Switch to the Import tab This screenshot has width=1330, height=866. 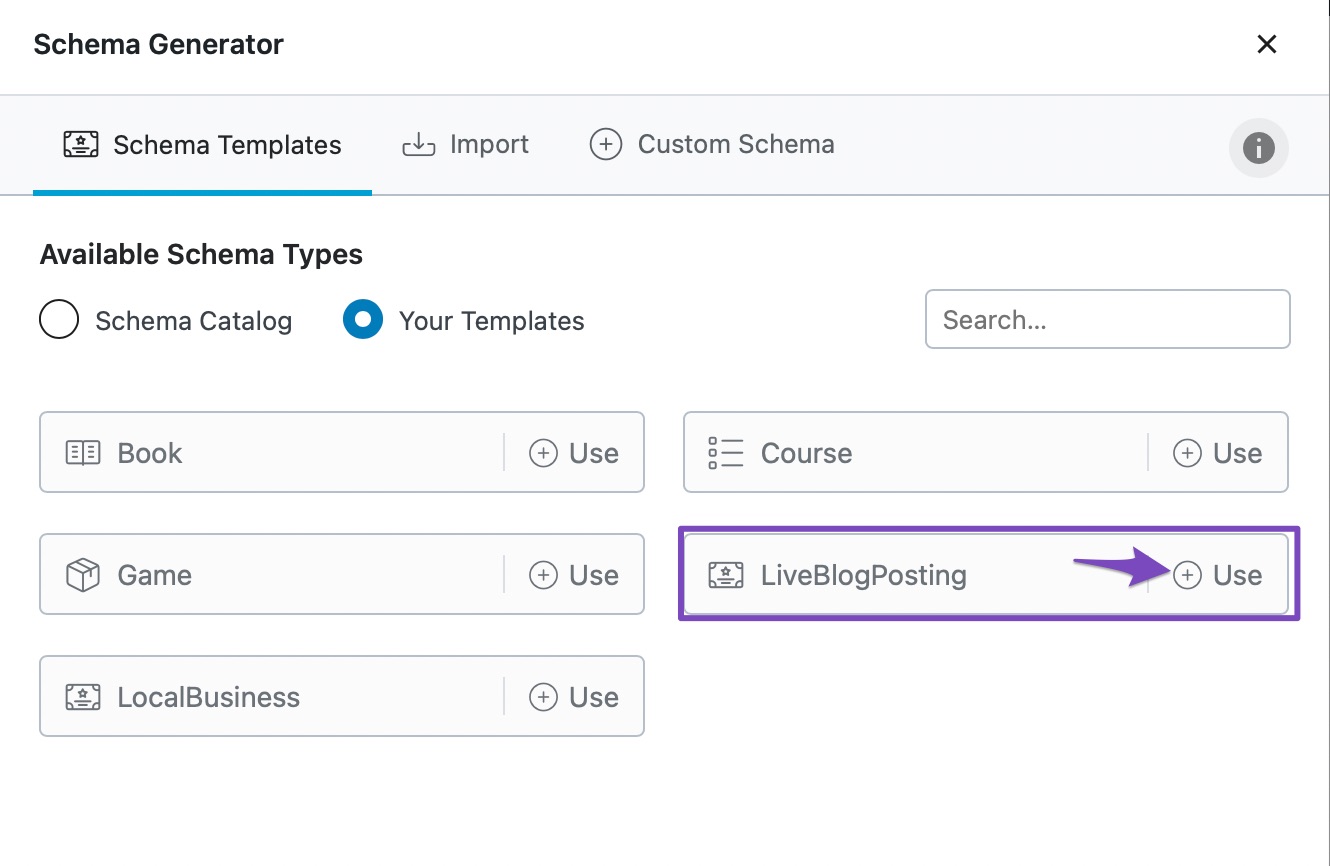click(465, 145)
